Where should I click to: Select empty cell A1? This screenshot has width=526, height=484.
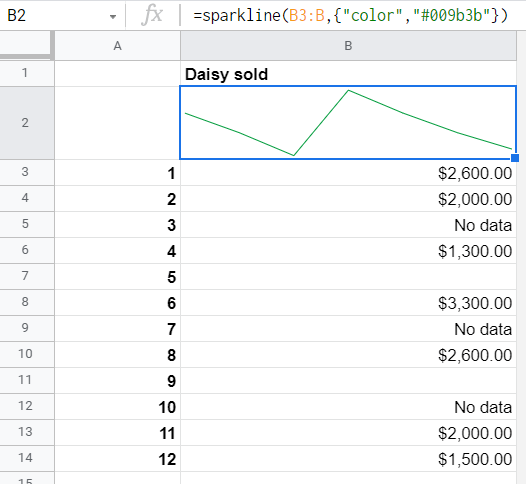117,73
